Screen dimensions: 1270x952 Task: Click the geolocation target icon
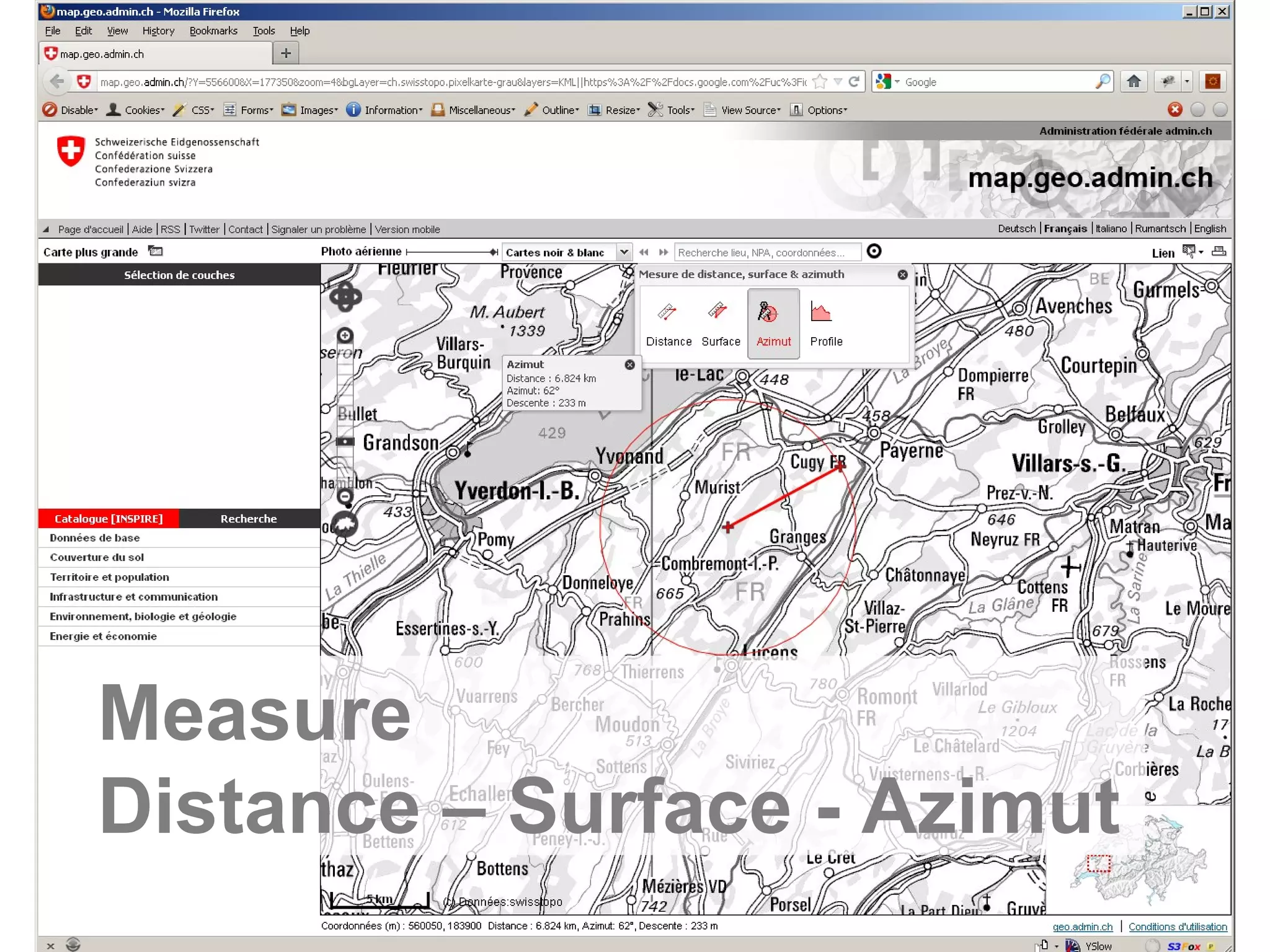pyautogui.click(x=874, y=252)
